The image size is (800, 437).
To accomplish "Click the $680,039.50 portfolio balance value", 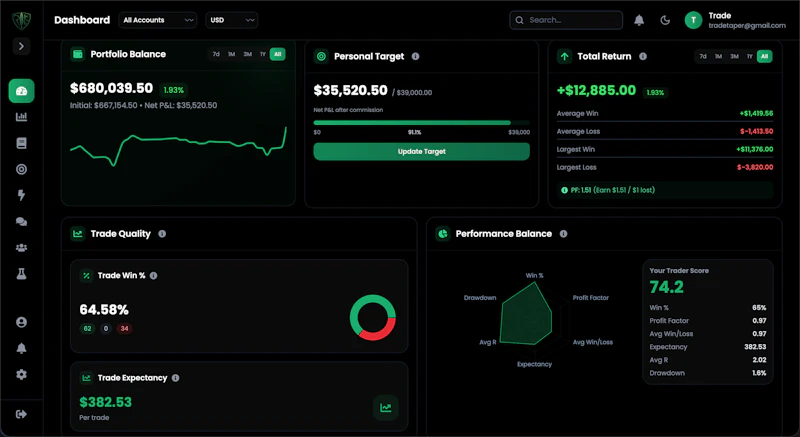I will (112, 88).
